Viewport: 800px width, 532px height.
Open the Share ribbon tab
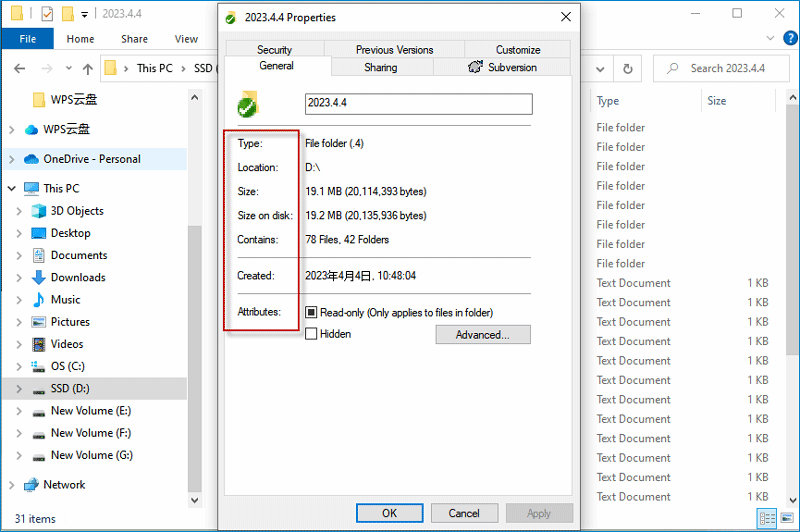[x=134, y=39]
